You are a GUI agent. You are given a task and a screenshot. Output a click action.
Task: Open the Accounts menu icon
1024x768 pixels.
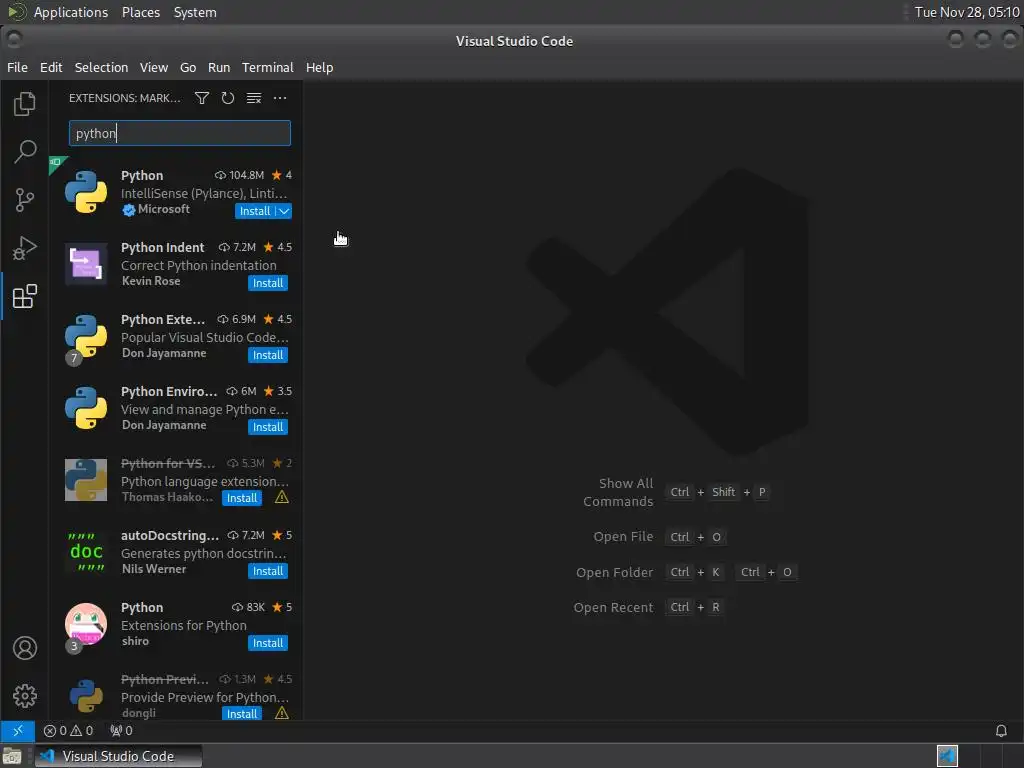(25, 648)
